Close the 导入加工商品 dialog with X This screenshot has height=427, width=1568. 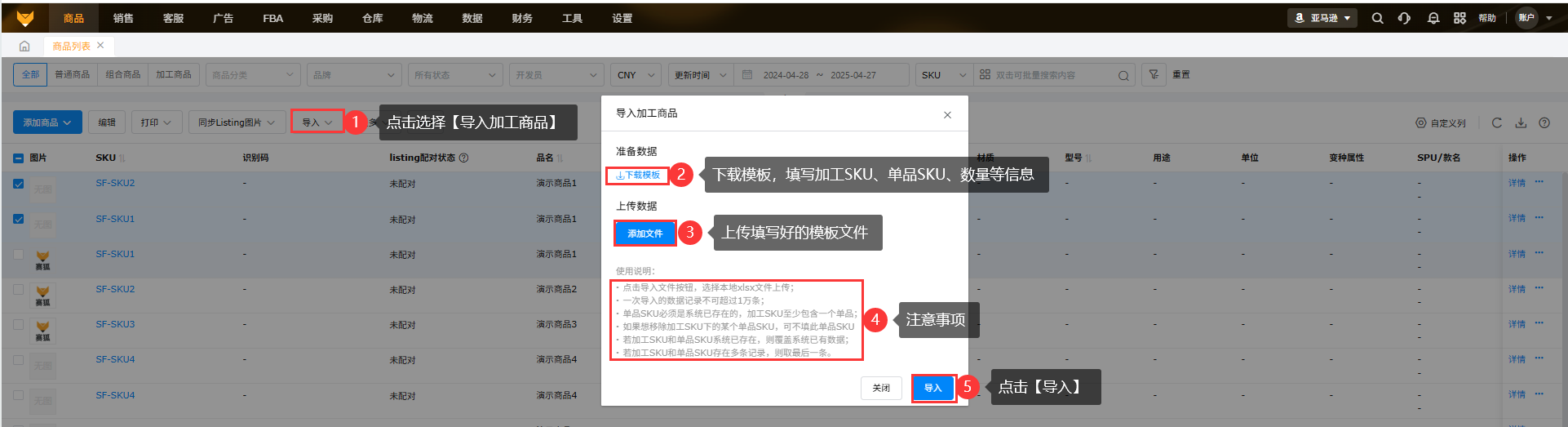tap(947, 115)
